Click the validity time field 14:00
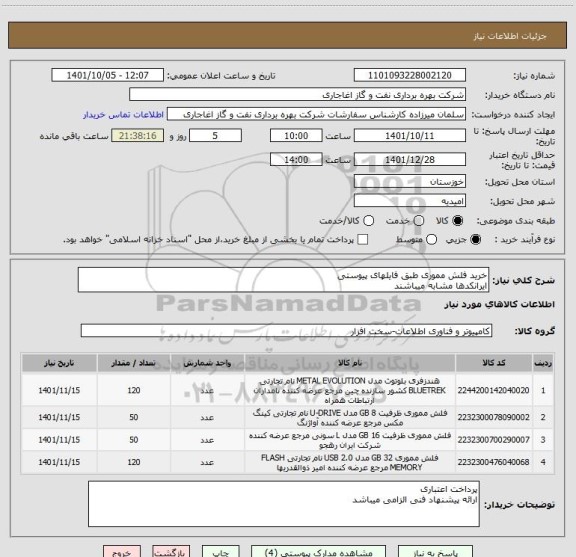This screenshot has height=557, width=576. [x=296, y=159]
